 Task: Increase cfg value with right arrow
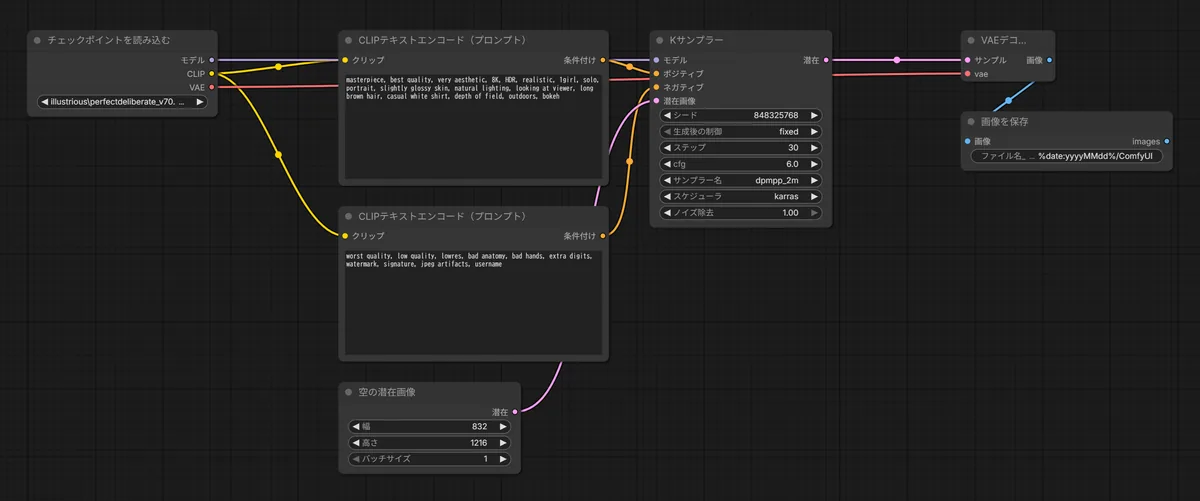(814, 164)
